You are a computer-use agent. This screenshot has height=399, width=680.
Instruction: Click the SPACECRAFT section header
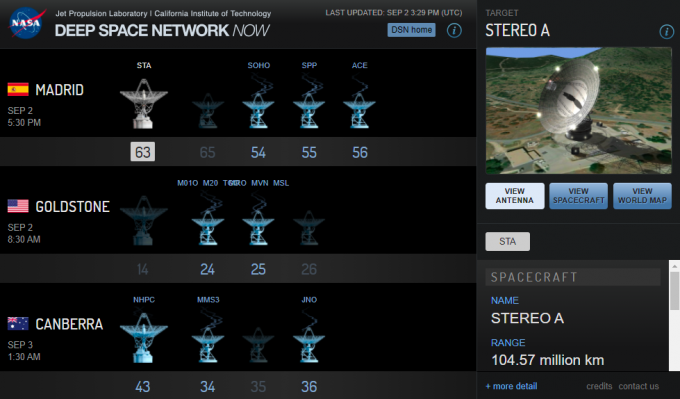click(x=573, y=277)
